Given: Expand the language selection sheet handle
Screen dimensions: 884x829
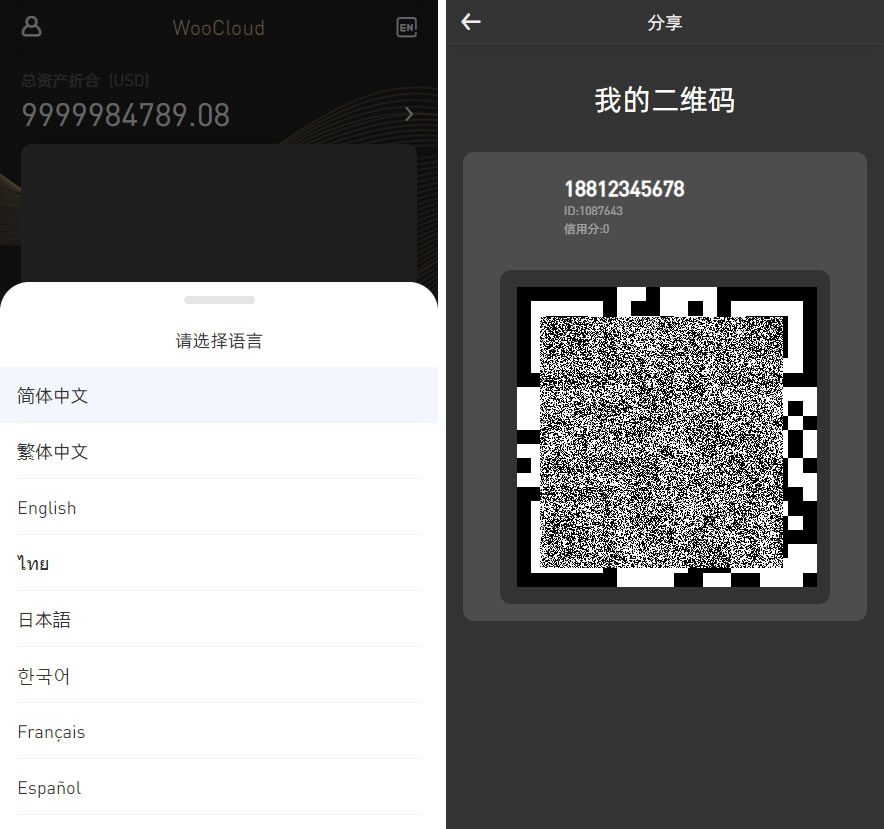Looking at the screenshot, I should (x=219, y=298).
